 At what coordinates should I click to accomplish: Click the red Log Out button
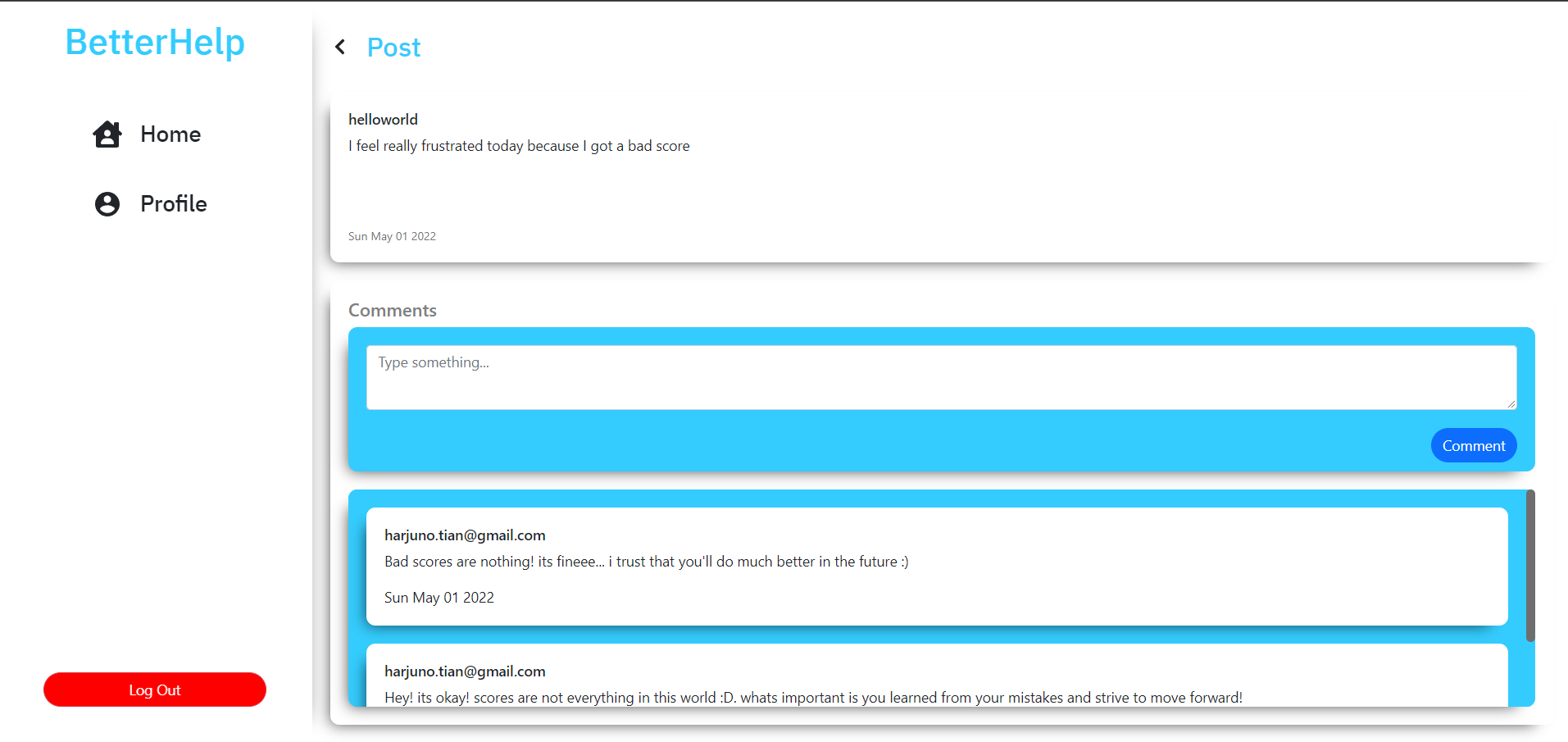pos(155,690)
